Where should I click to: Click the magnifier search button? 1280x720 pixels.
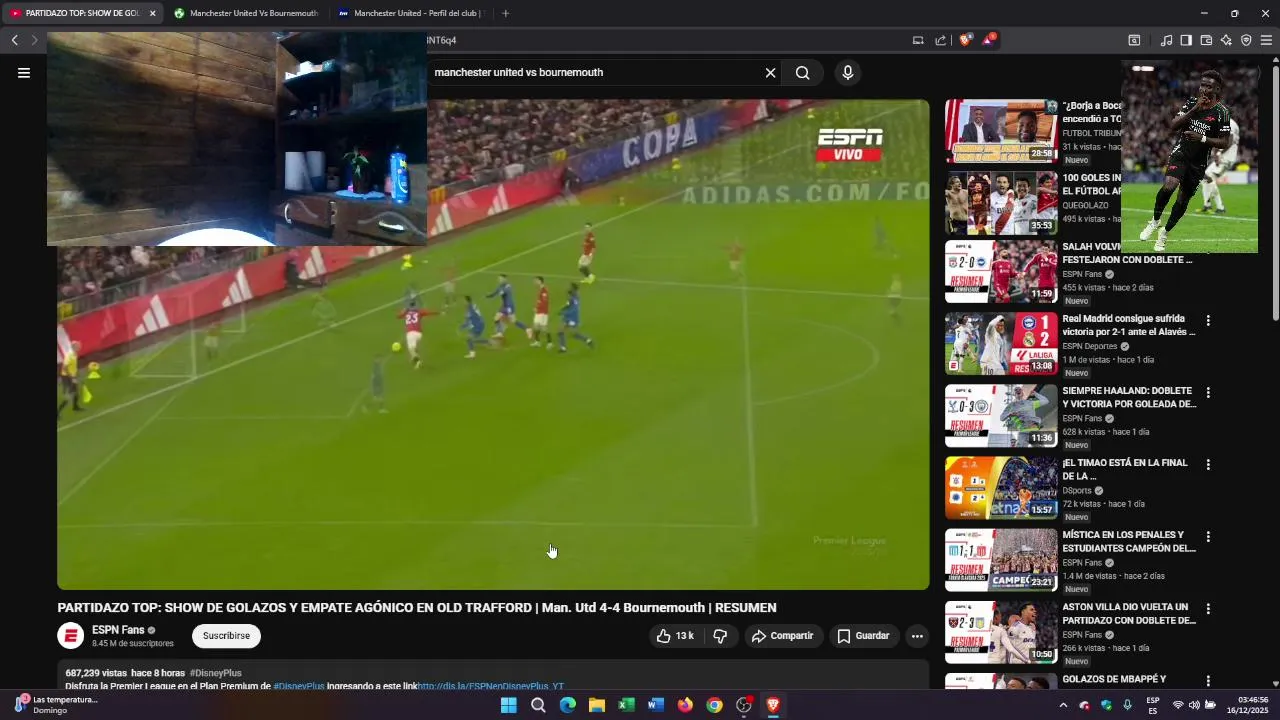(802, 73)
